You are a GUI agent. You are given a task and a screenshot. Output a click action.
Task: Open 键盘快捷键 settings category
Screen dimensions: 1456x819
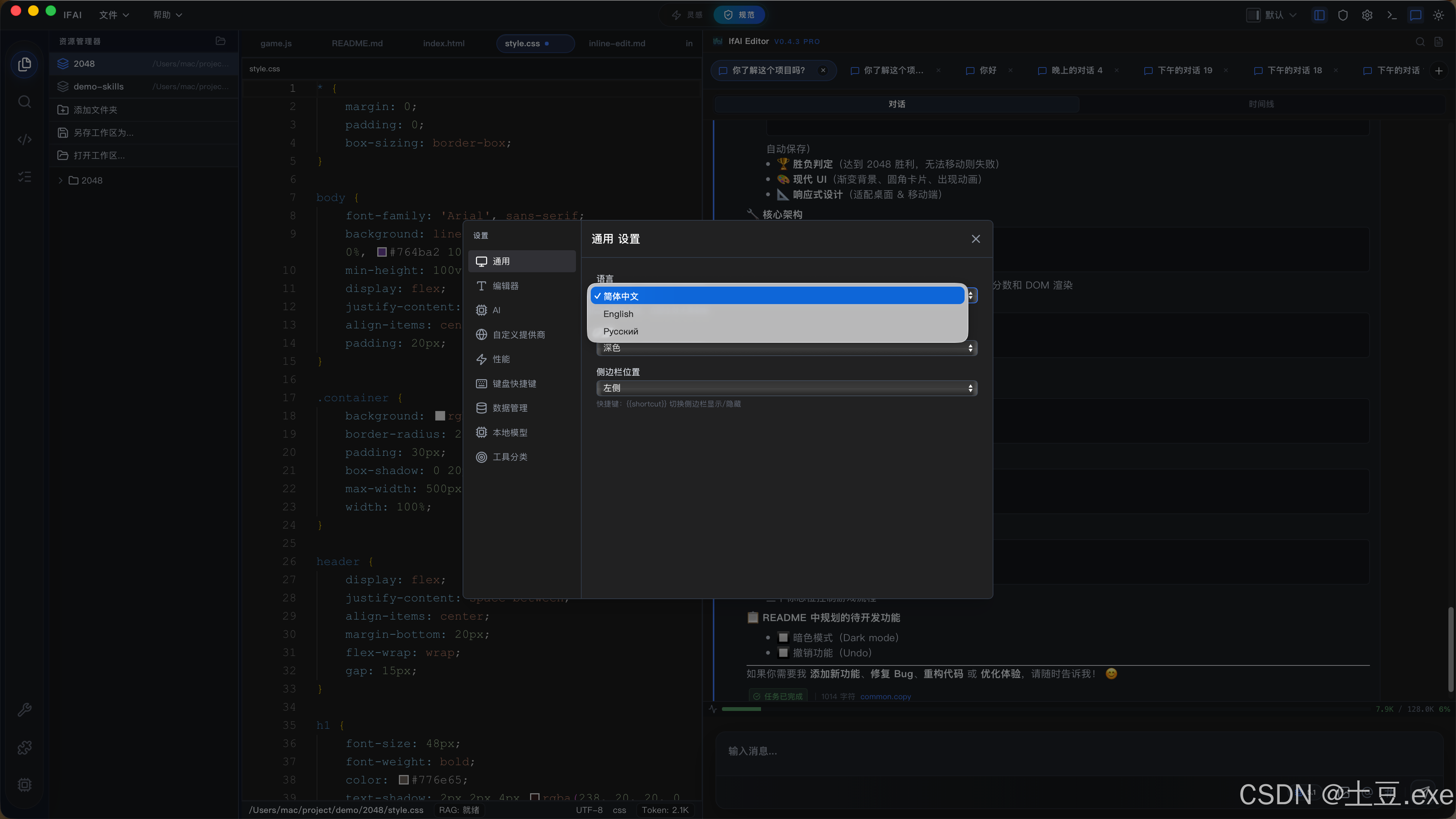(522, 384)
